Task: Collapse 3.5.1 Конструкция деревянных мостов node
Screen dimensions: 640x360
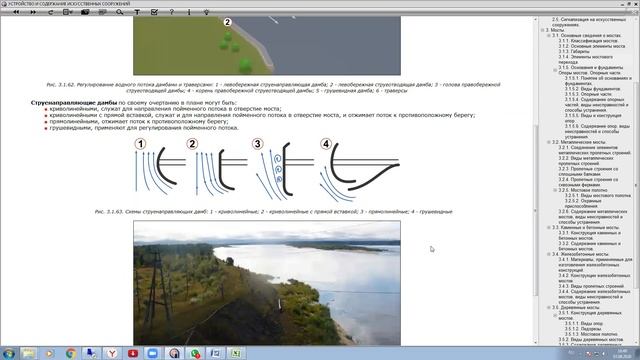Action: [x=555, y=315]
